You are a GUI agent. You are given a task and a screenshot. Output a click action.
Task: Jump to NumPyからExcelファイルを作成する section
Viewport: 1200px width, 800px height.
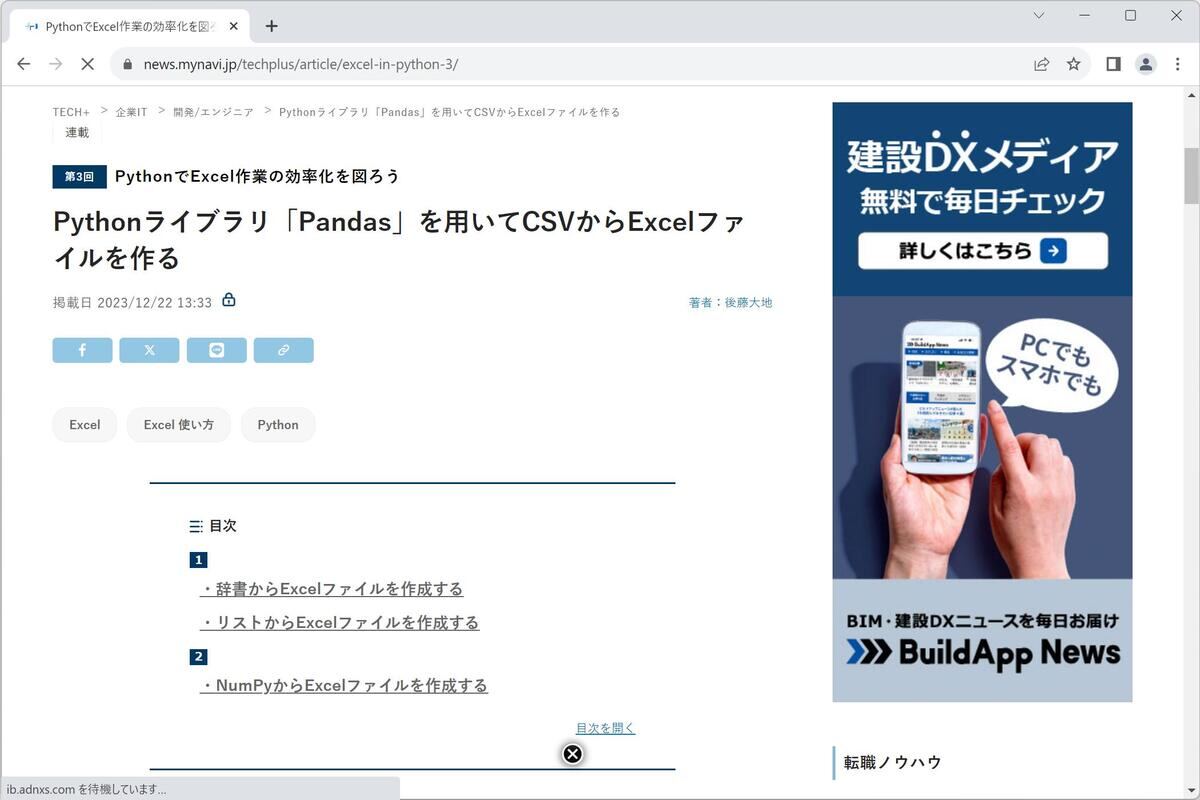click(x=343, y=685)
